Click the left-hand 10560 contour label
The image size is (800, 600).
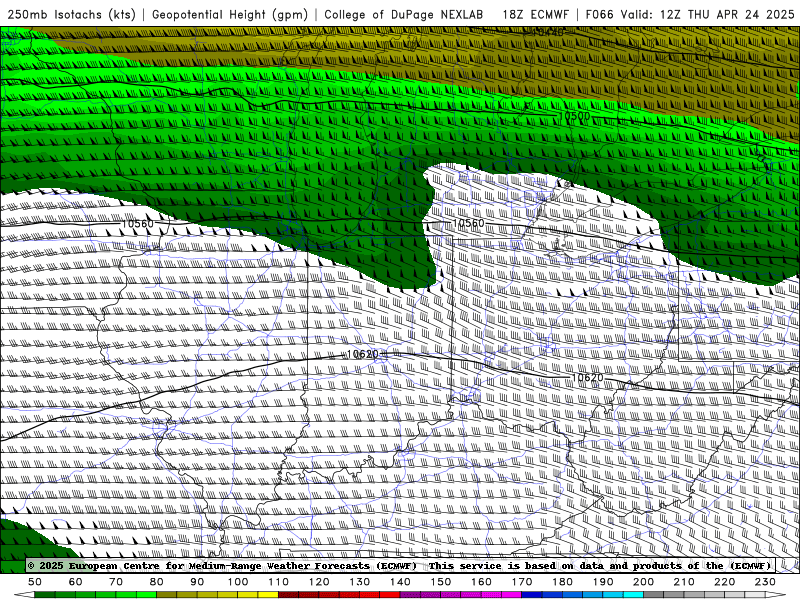[137, 223]
